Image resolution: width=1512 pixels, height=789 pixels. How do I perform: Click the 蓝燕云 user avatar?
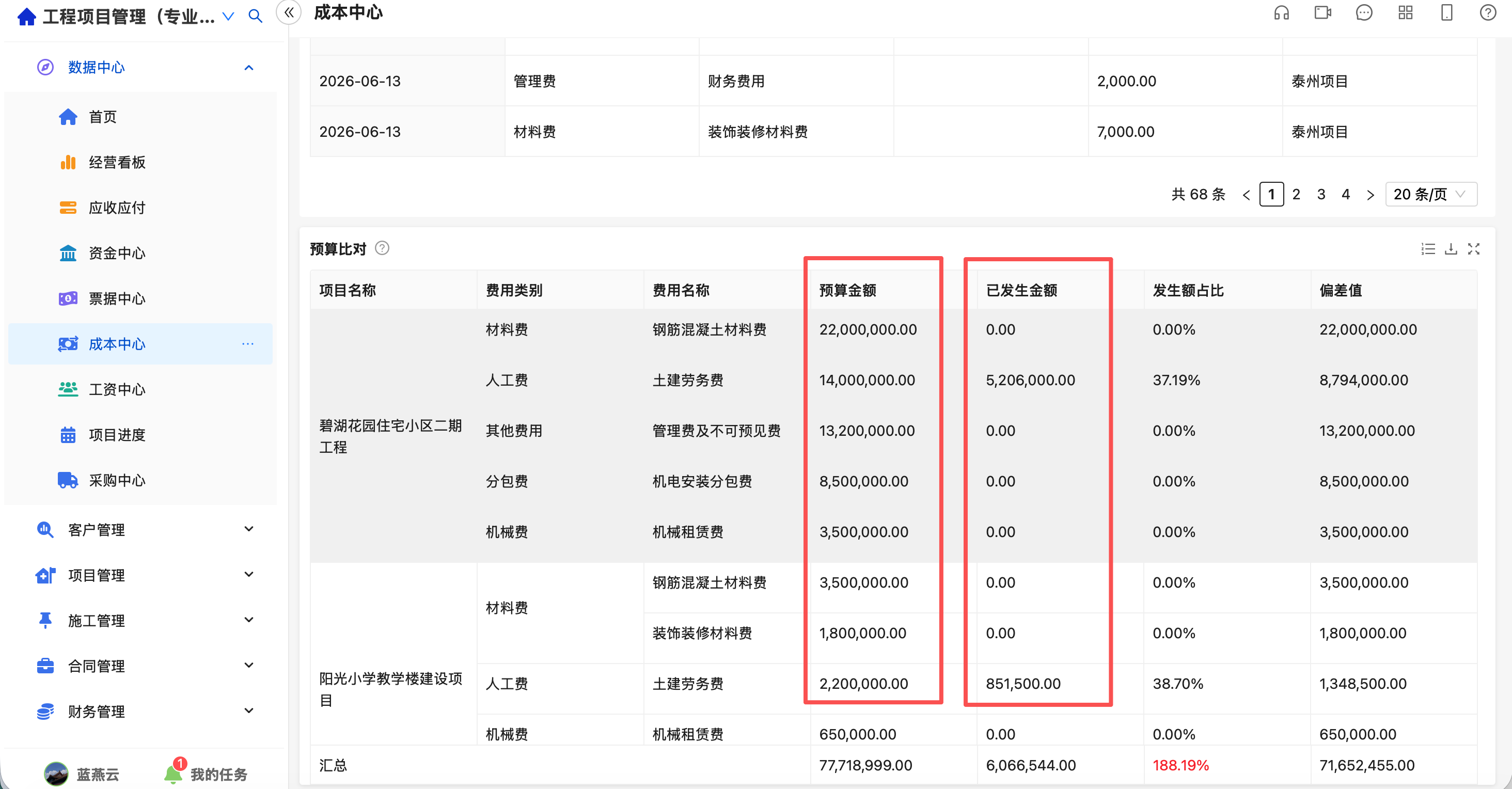pyautogui.click(x=56, y=774)
